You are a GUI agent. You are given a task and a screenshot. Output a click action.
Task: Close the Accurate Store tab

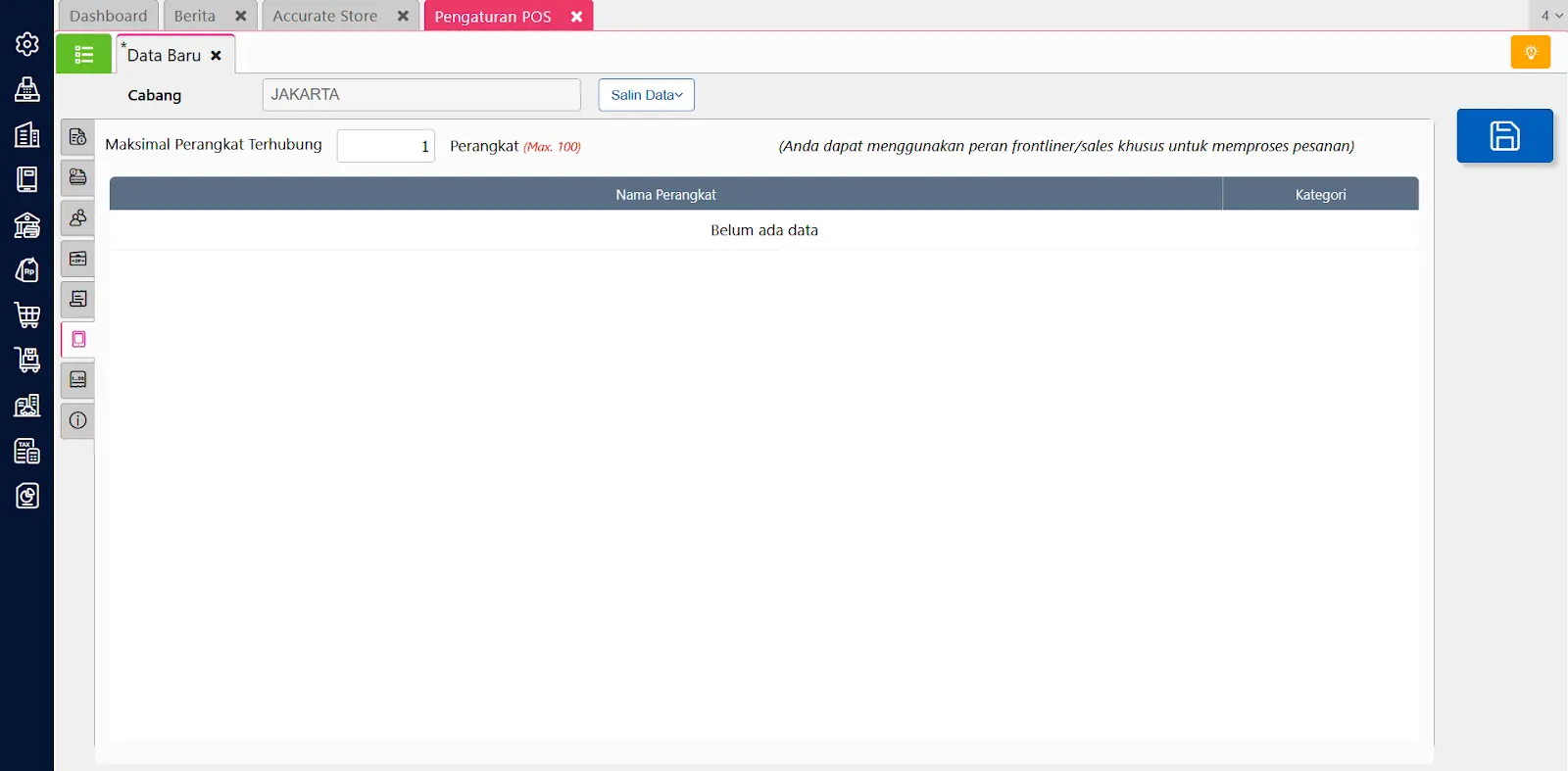coord(403,16)
